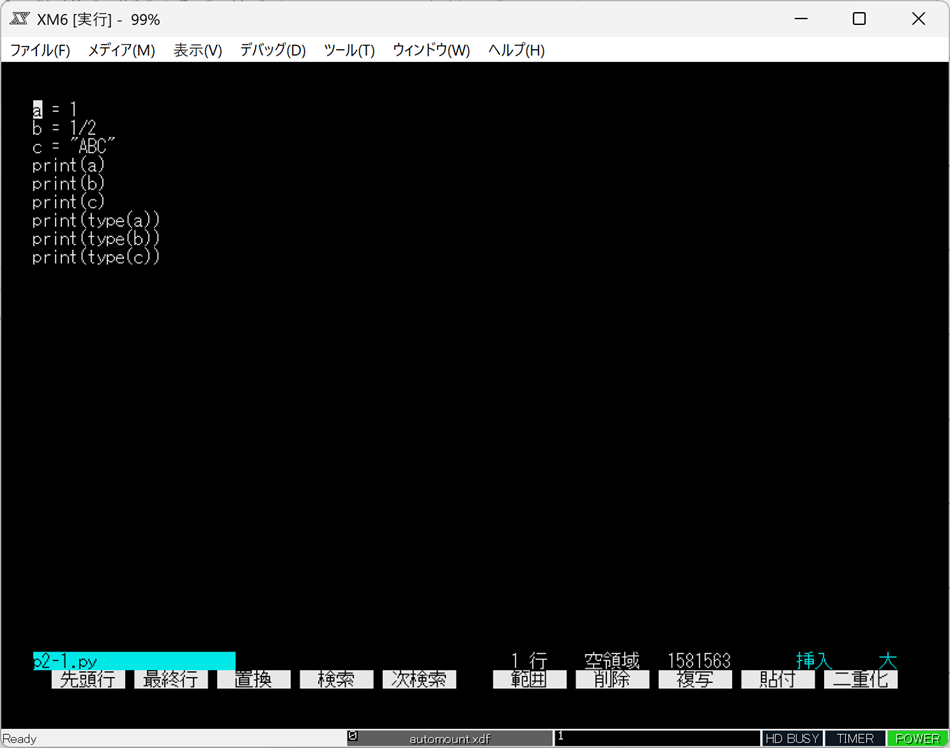
Task: Click the floppy icon beside automount.xdf
Action: (353, 736)
